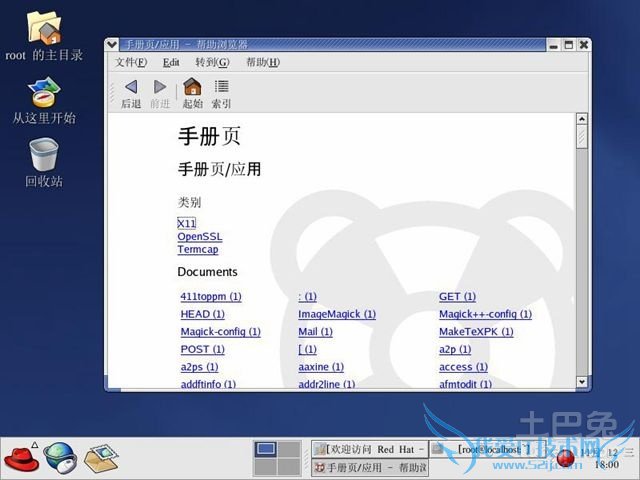
Task: Open the afmtodit (1) manual page
Action: (x=465, y=384)
